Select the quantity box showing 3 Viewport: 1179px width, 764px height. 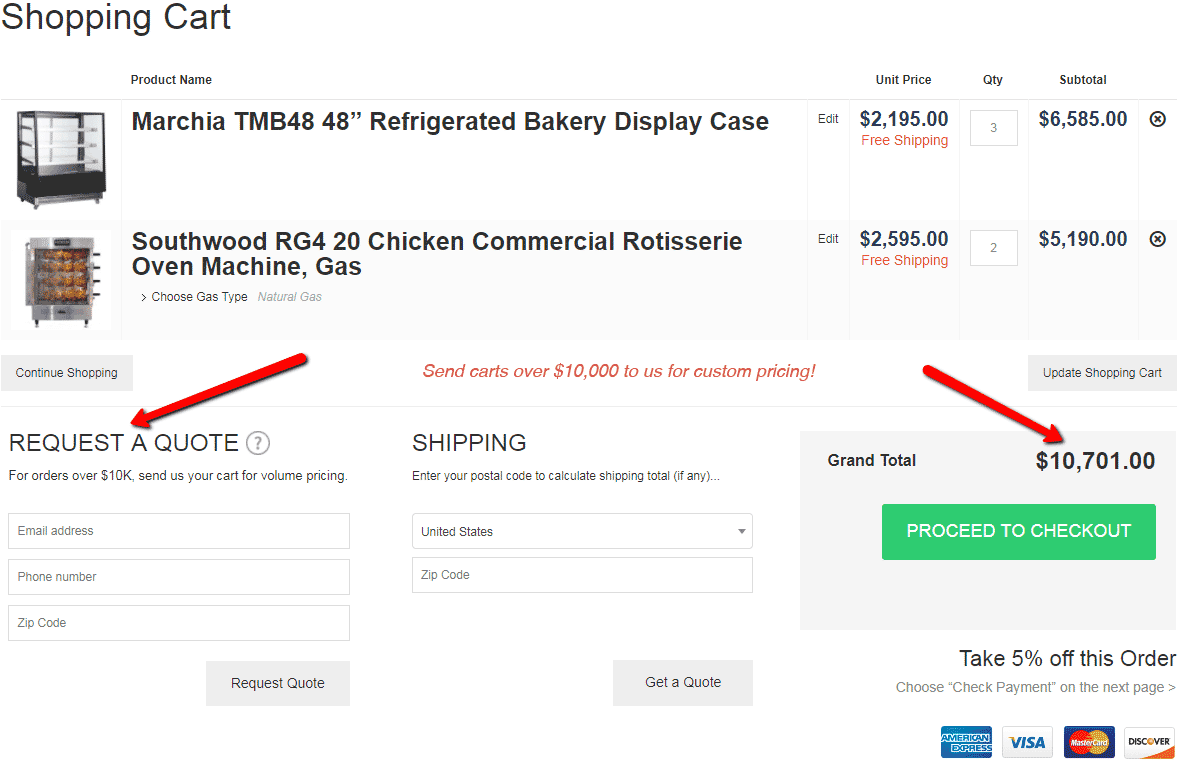click(x=993, y=128)
